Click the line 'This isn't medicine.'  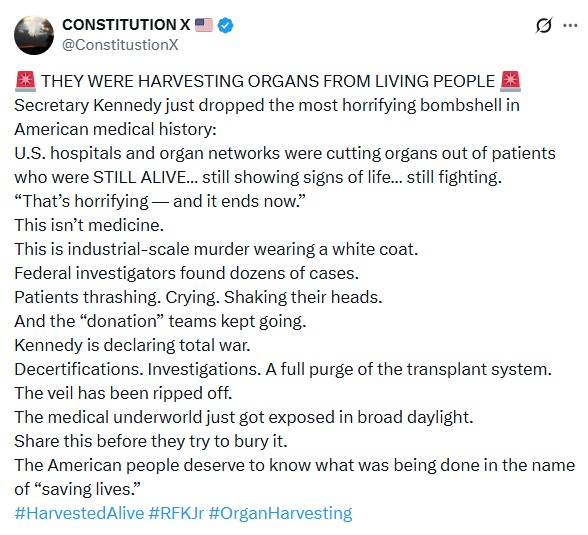(x=89, y=225)
